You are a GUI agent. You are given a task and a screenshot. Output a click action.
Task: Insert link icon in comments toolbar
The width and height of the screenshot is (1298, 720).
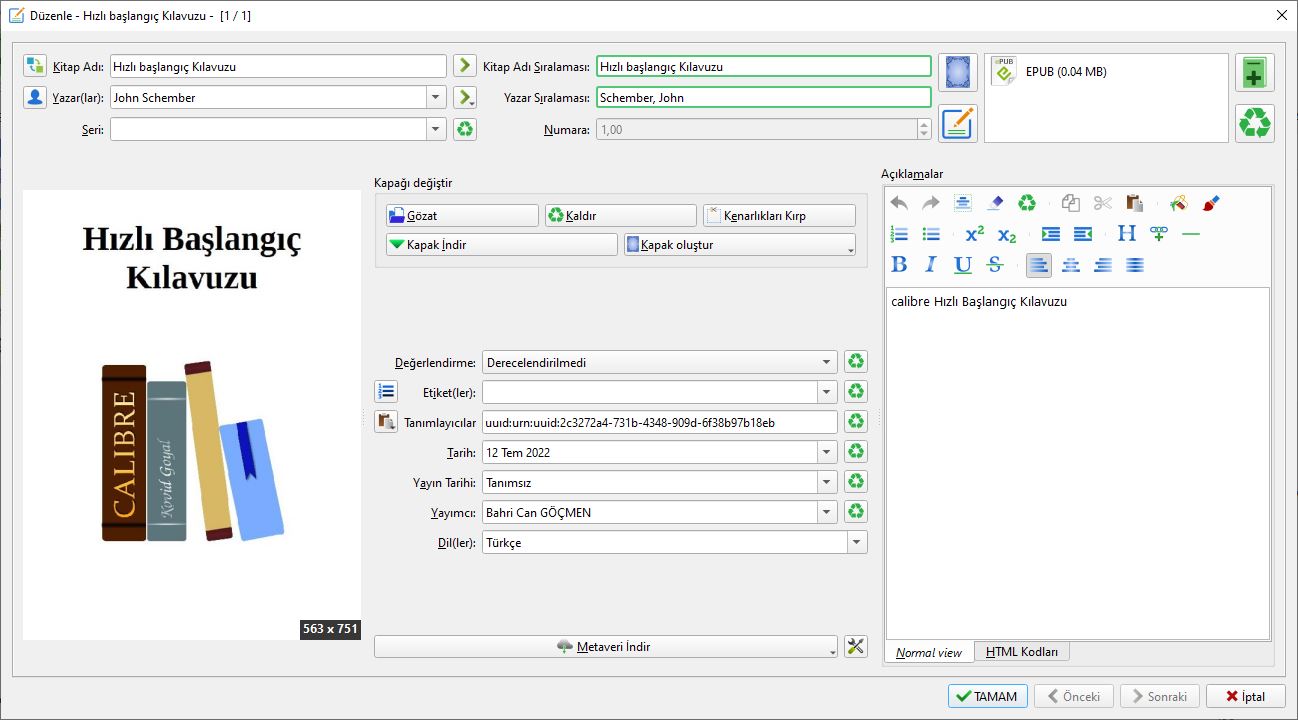pyautogui.click(x=1159, y=234)
